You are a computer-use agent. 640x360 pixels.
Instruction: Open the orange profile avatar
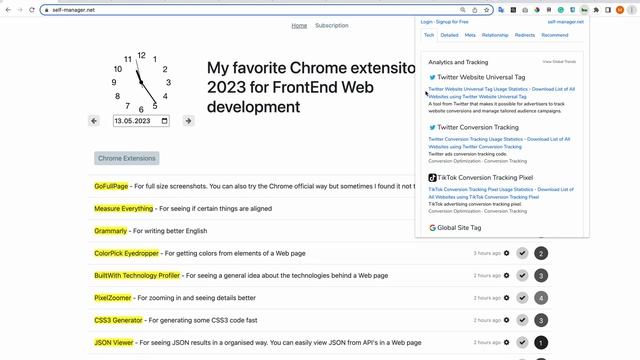[x=620, y=10]
